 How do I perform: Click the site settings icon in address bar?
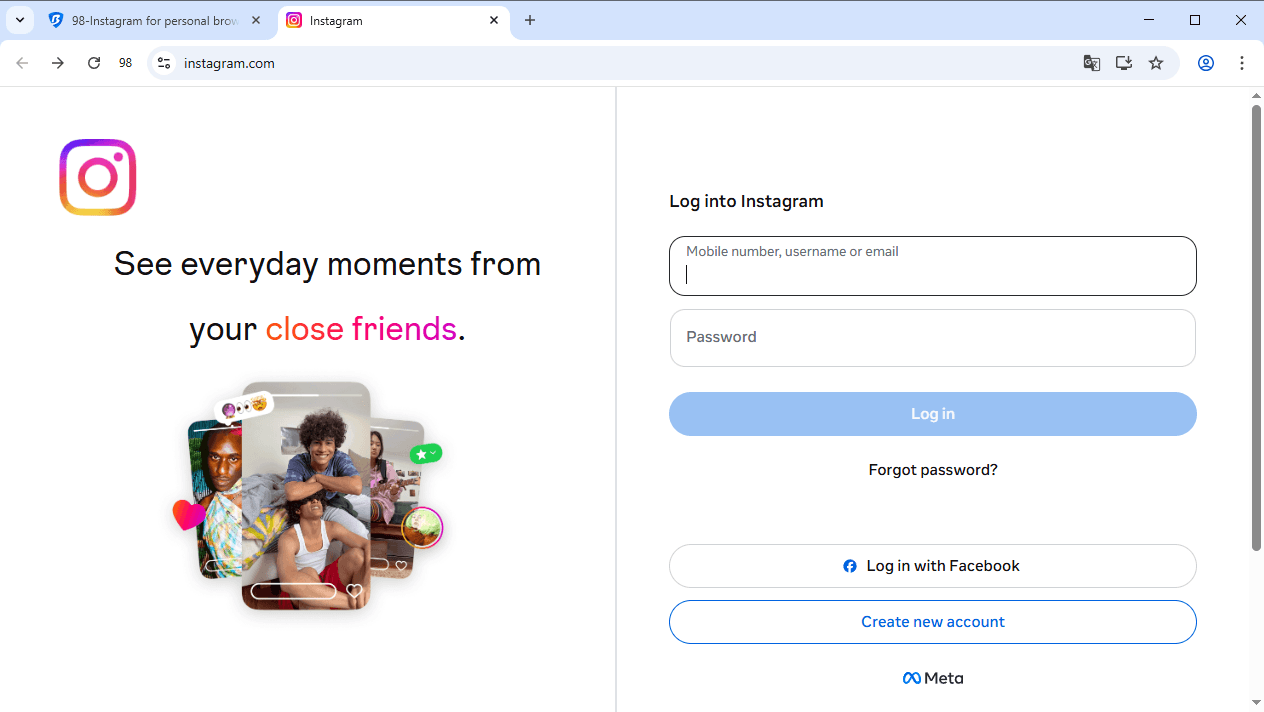[163, 62]
